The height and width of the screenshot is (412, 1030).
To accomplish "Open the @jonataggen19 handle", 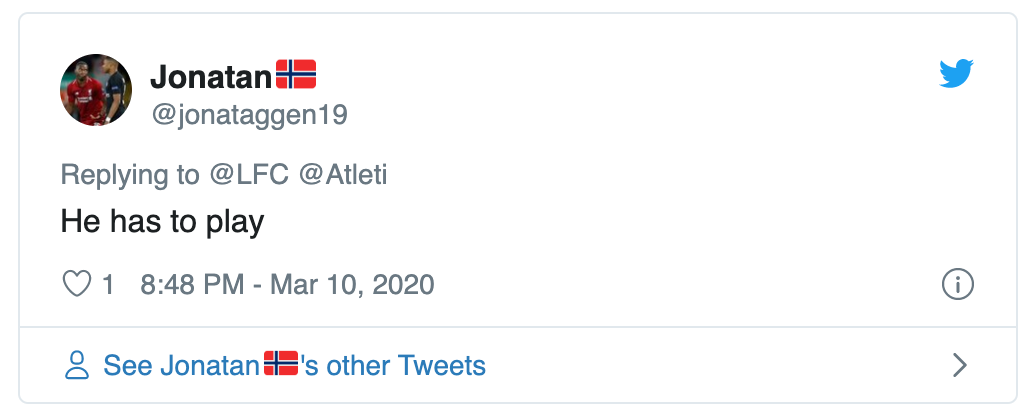I will pyautogui.click(x=249, y=115).
